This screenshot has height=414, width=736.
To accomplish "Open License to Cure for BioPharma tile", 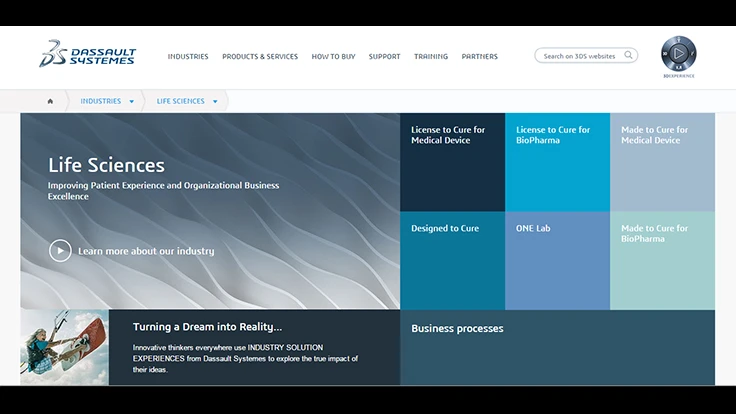I will (557, 161).
